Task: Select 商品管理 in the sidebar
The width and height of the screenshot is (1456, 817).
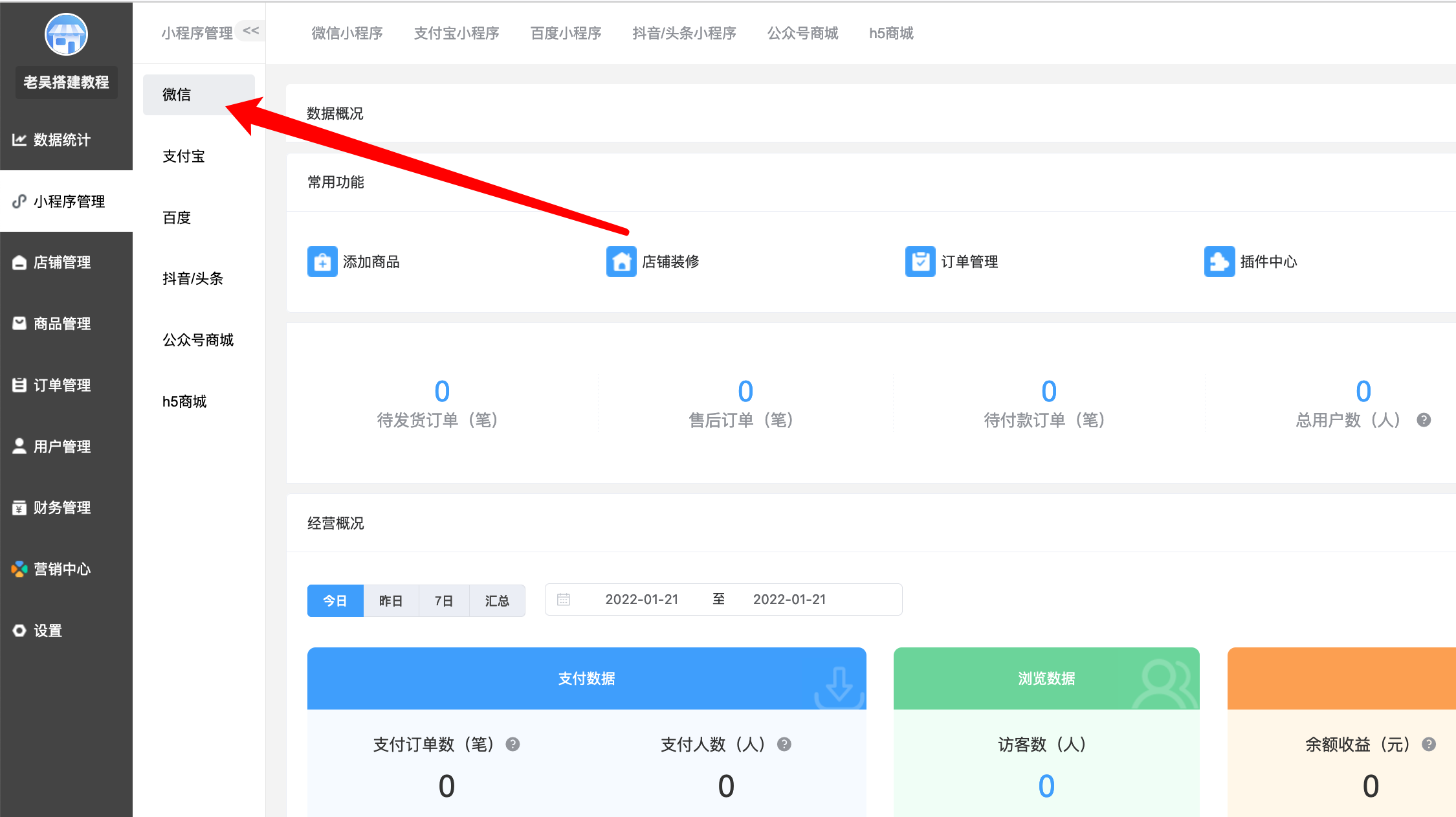Action: point(61,323)
